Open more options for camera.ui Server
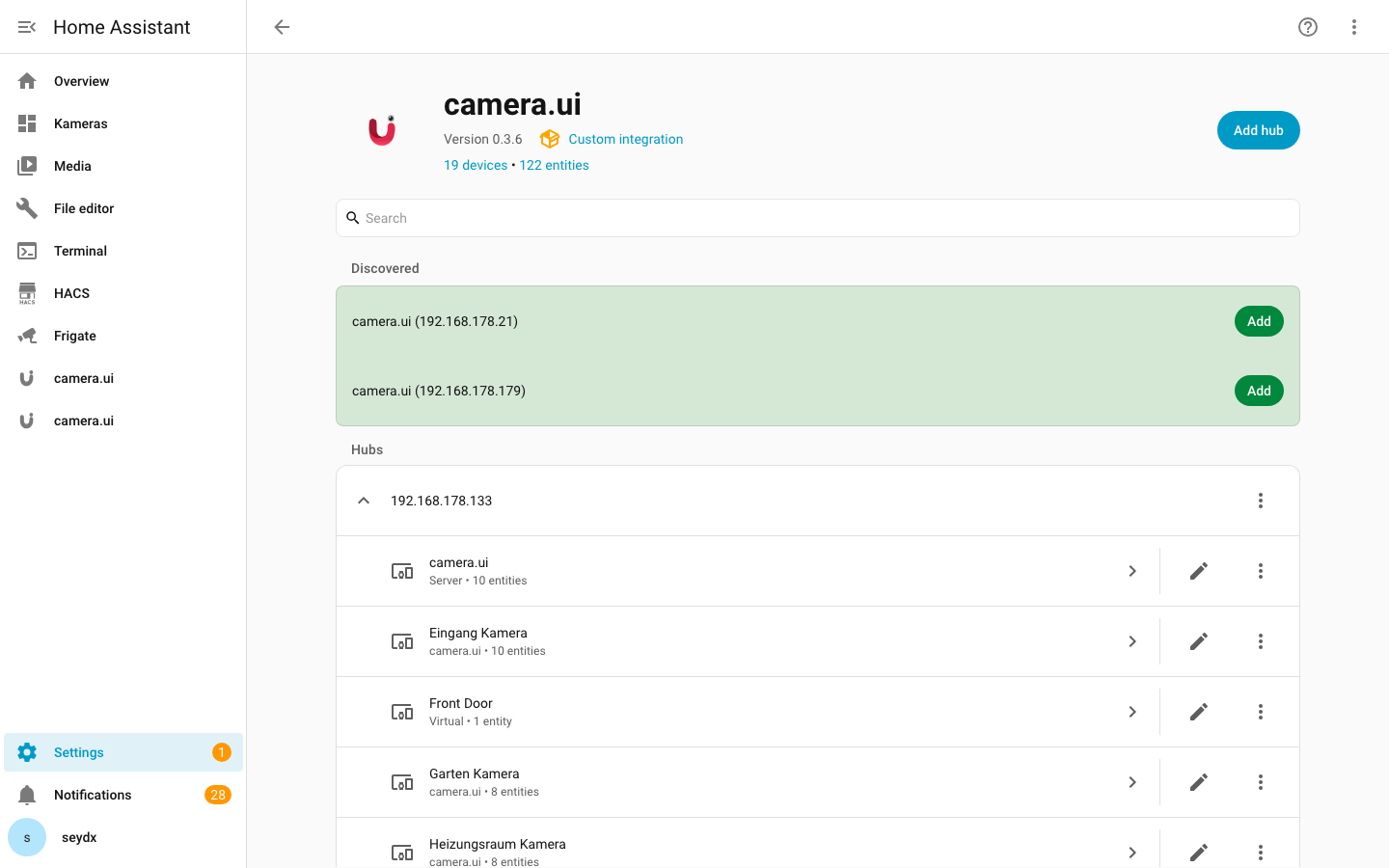1389x868 pixels. tap(1261, 571)
